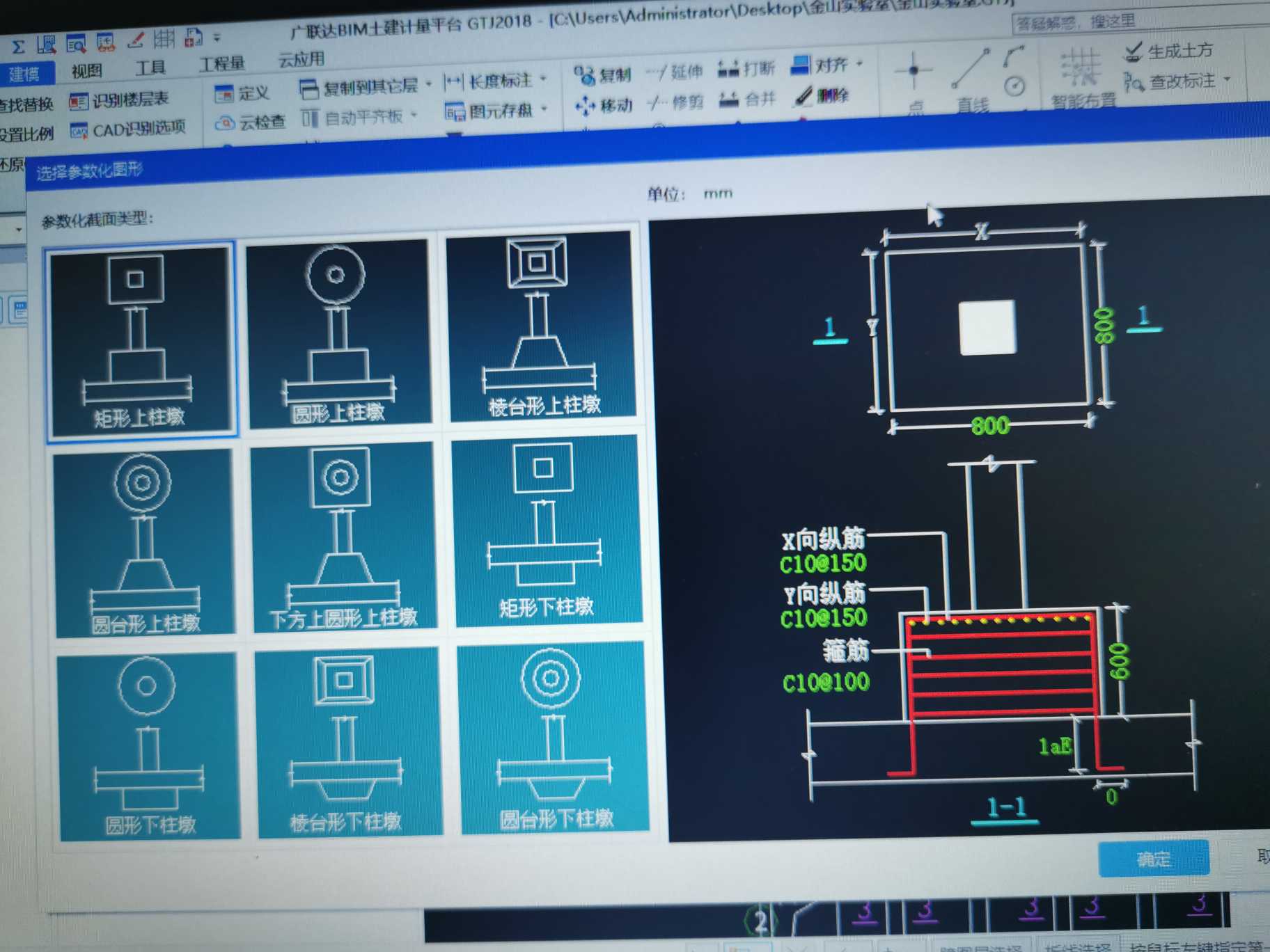Expand the 图元存盘 dropdown arrow
Viewport: 1270px width, 952px height.
[544, 109]
